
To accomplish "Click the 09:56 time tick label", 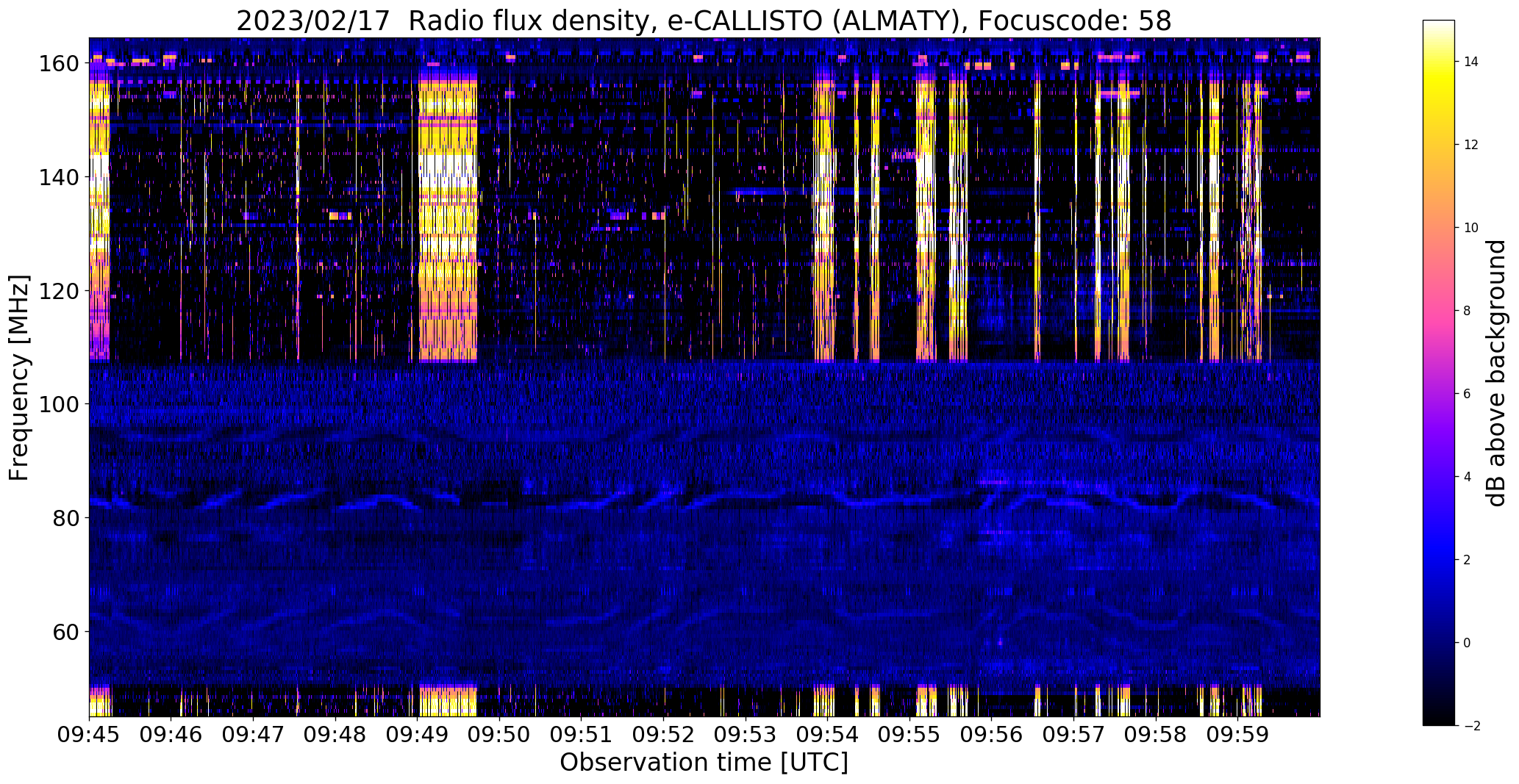I will (992, 736).
